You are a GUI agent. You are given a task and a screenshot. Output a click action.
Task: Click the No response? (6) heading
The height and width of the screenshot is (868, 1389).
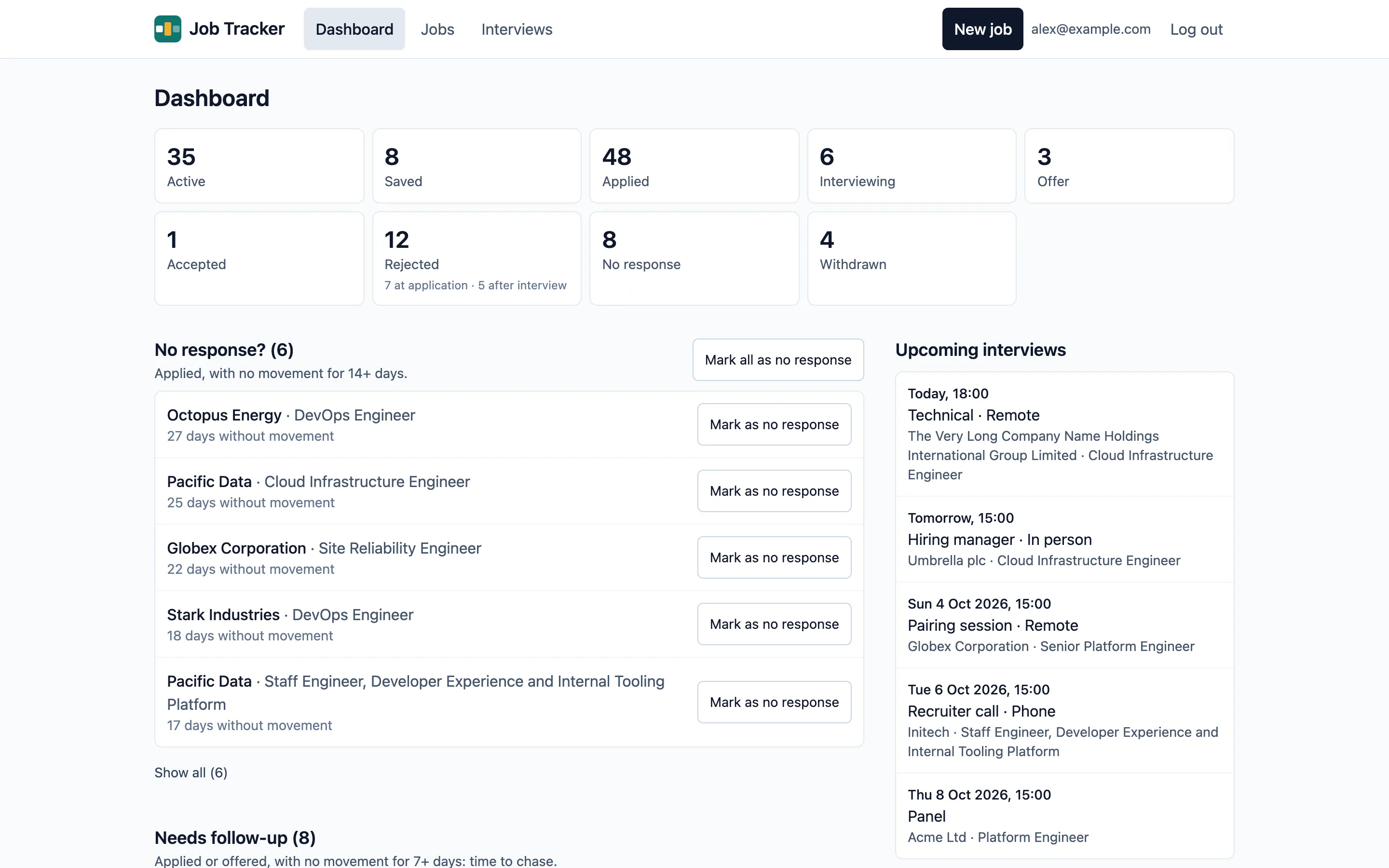(x=224, y=350)
